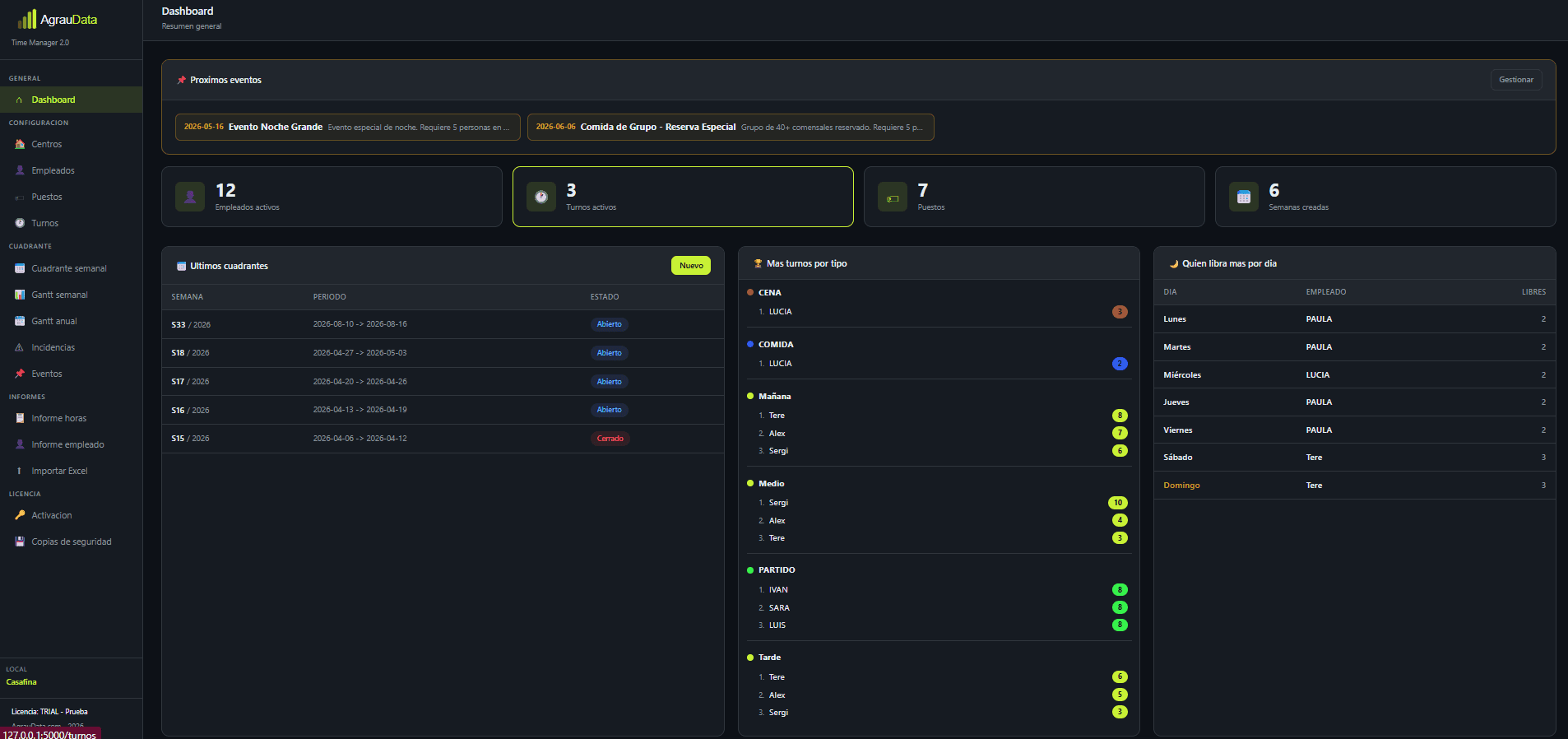1568x739 pixels.
Task: Click the pushpin icon beside Proximos eventos
Action: click(181, 80)
